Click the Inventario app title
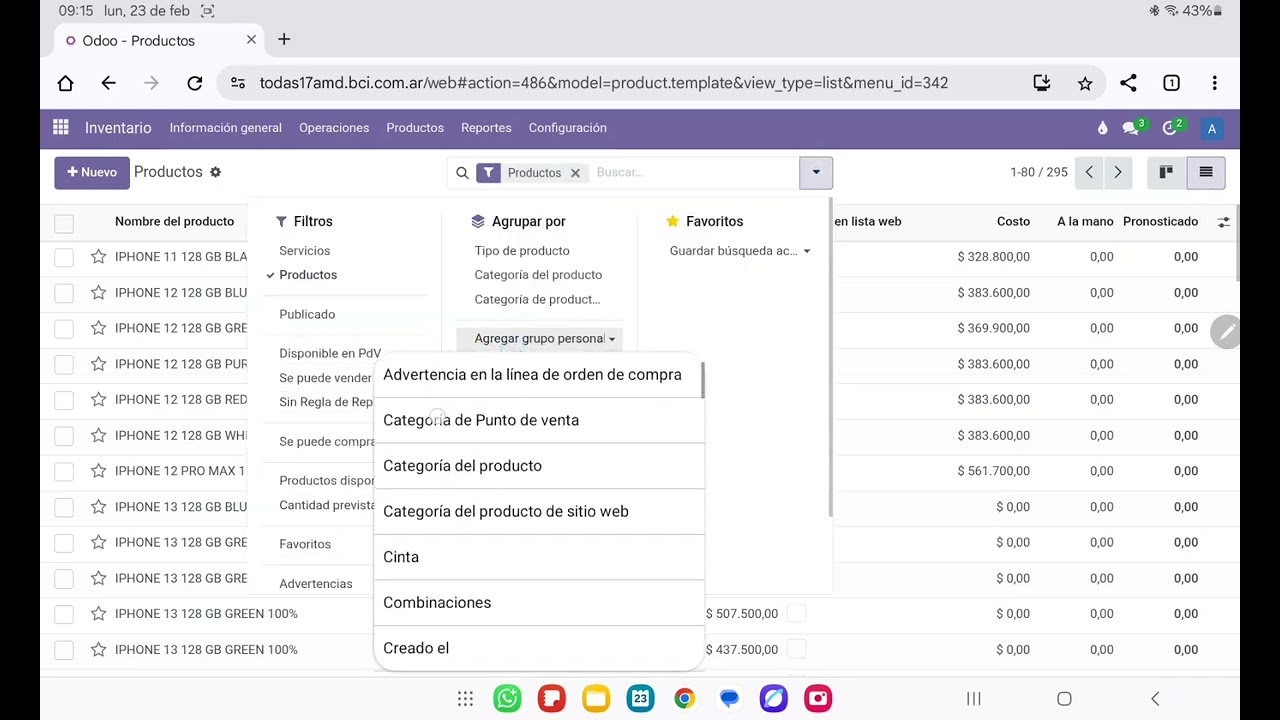1280x720 pixels. pos(118,128)
